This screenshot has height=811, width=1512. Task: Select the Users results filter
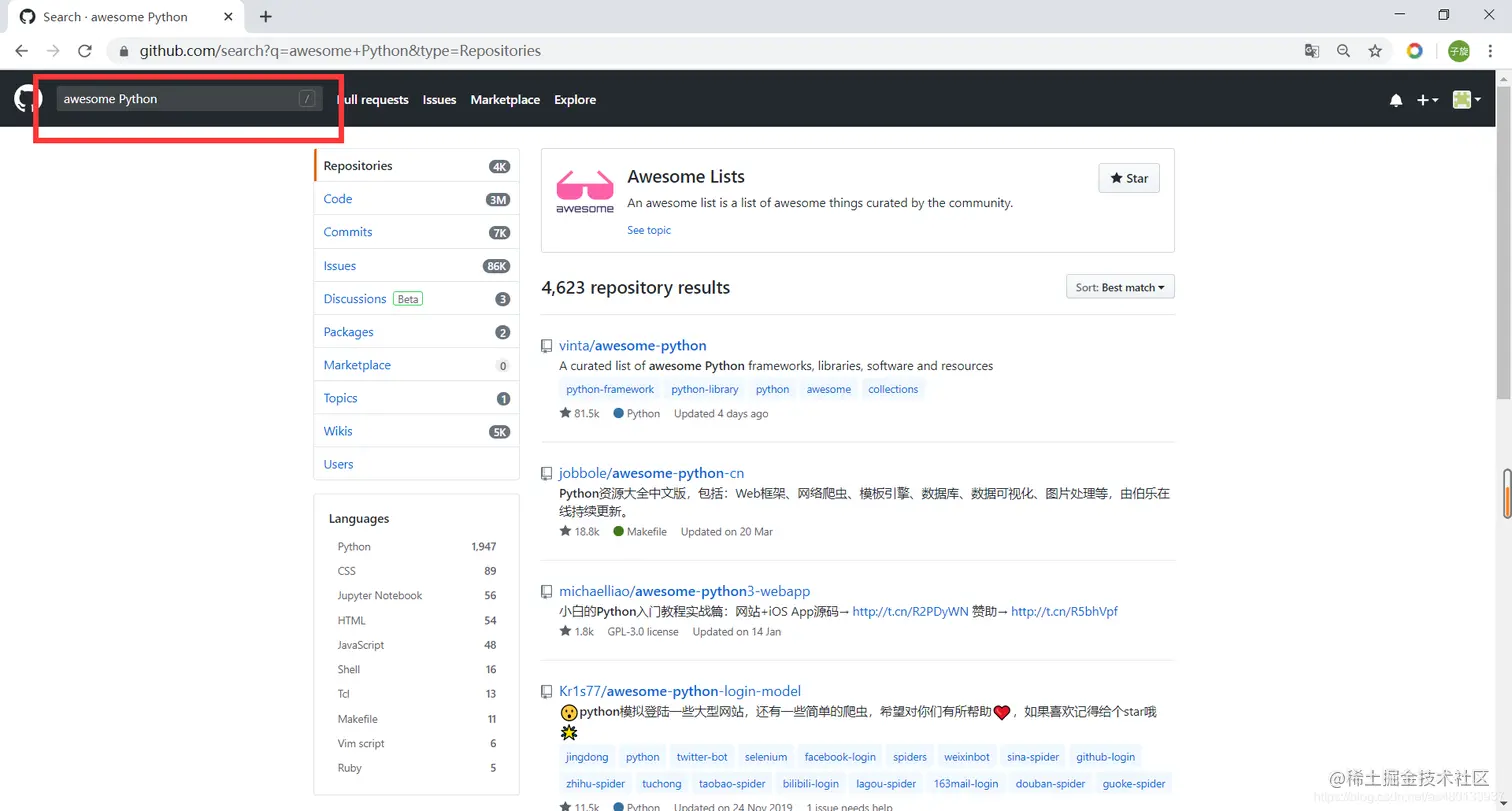click(416, 464)
